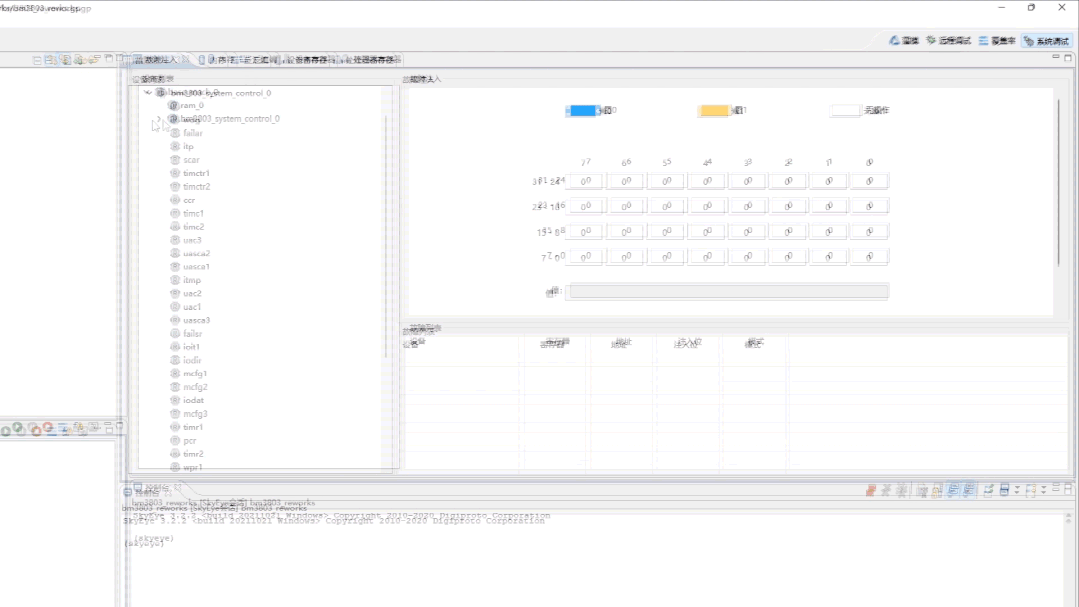Clear the console output icon
The image size is (1079, 607).
922,490
